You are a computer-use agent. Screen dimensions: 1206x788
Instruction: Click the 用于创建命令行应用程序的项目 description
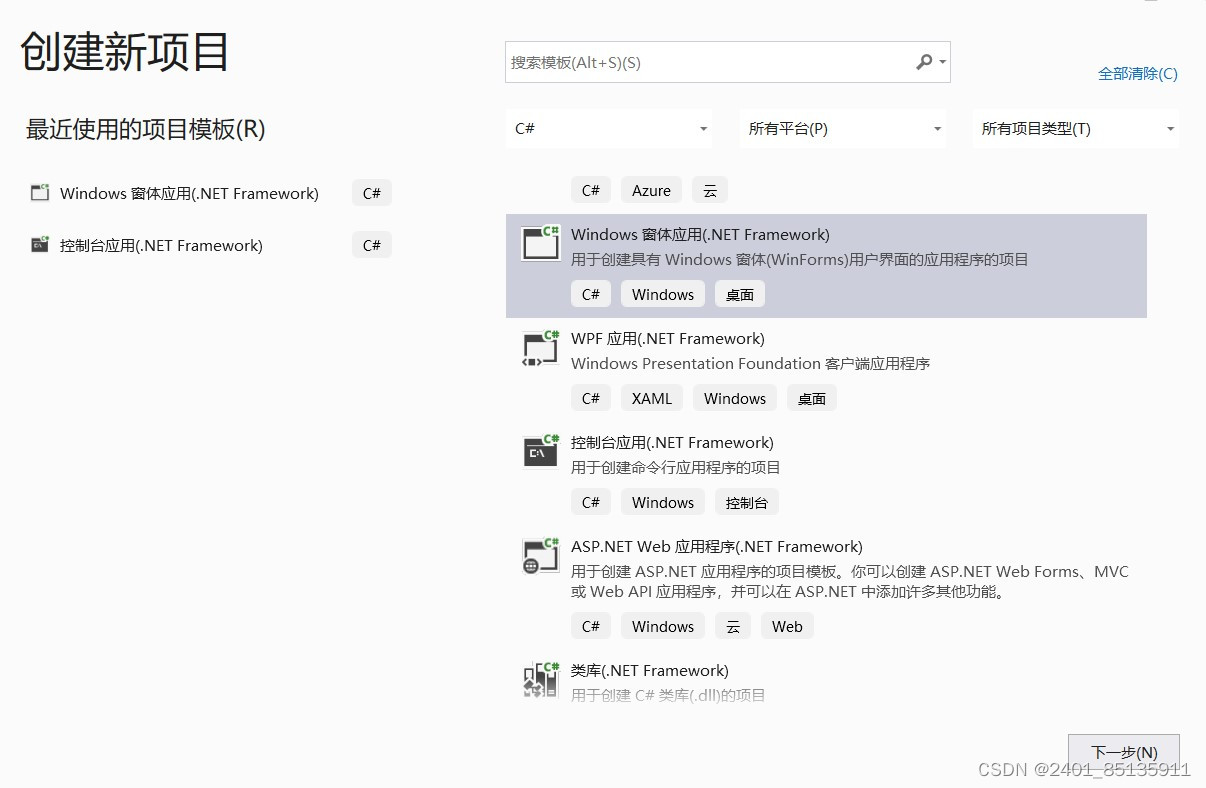676,467
